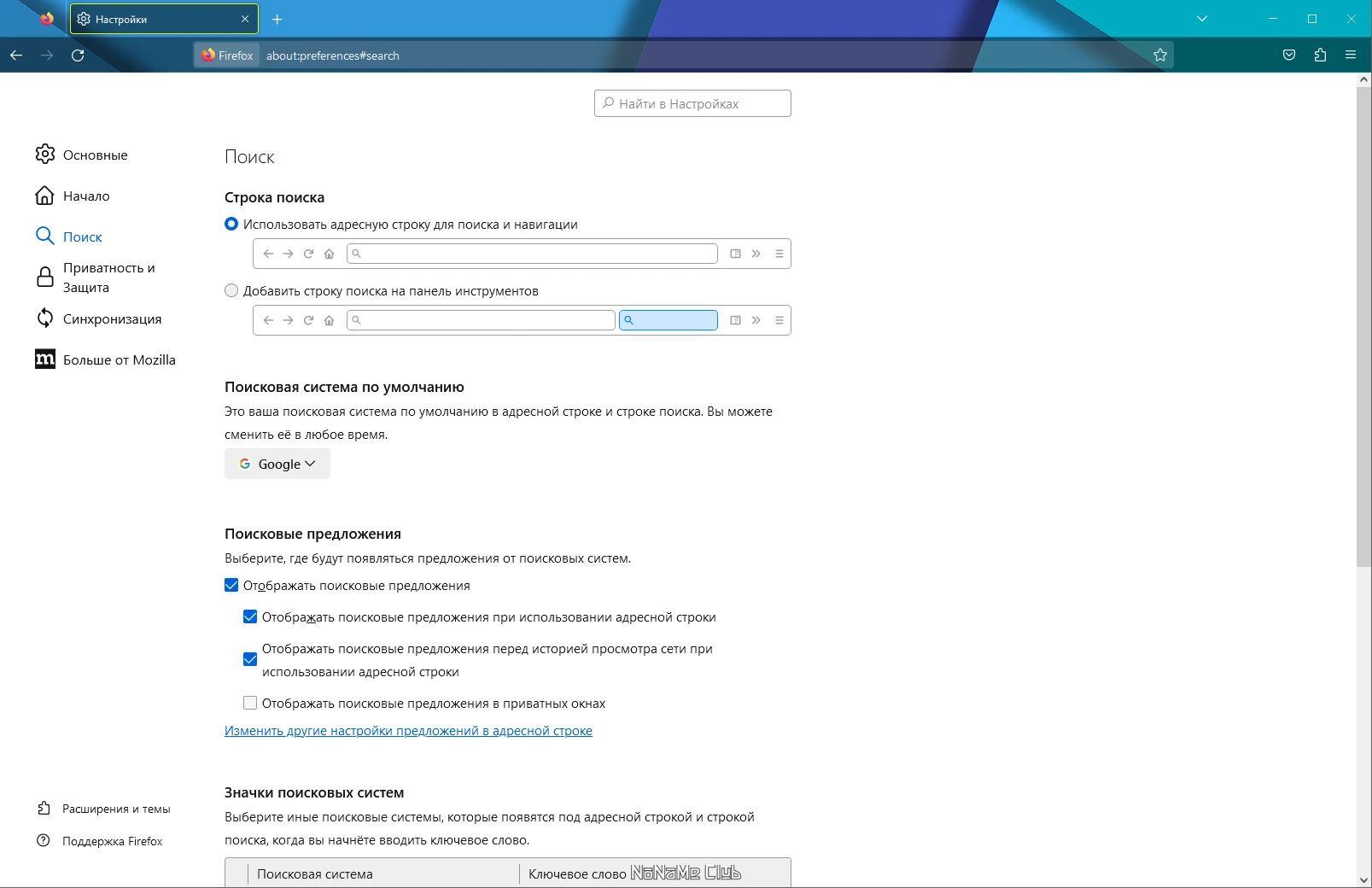Open a new tab with the plus button
Screen dimensions: 1372x888
click(x=277, y=19)
